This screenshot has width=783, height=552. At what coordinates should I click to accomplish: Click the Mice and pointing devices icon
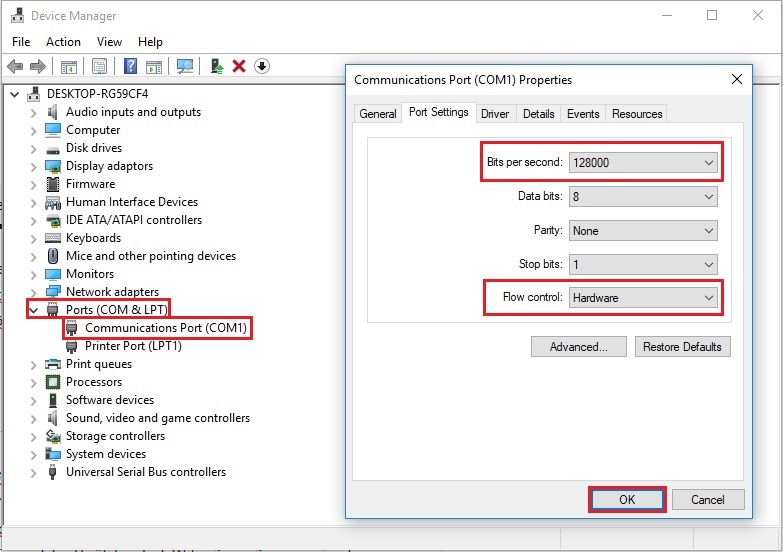(x=52, y=256)
